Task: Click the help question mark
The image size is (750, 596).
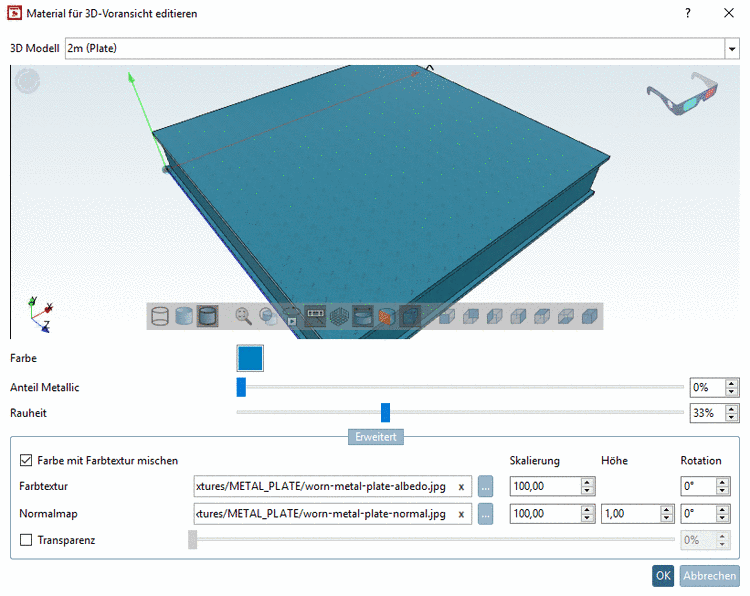Action: [x=688, y=13]
